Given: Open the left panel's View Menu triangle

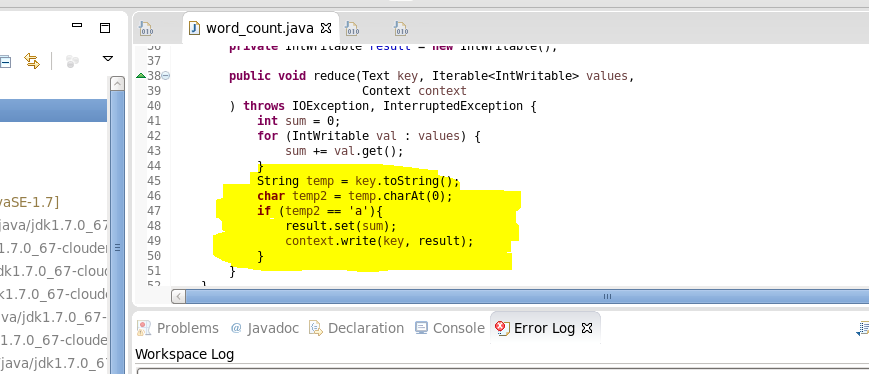Looking at the screenshot, I should pos(108,58).
